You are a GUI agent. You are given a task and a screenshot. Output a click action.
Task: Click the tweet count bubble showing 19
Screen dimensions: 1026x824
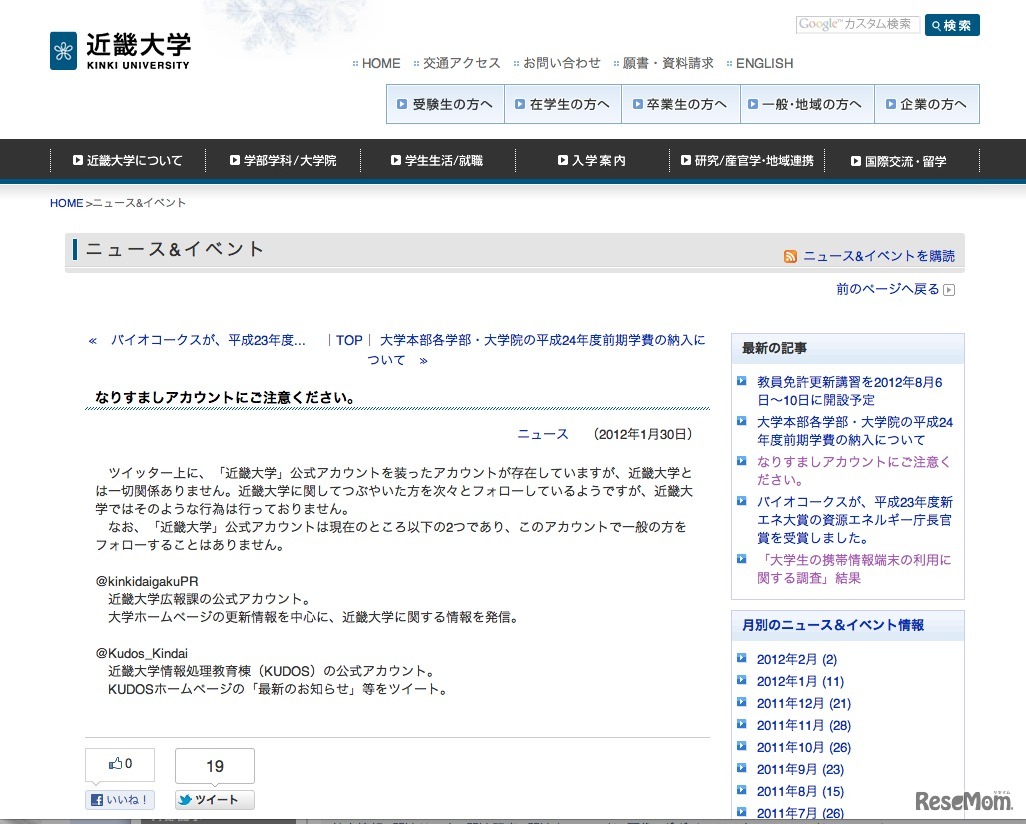click(x=214, y=766)
